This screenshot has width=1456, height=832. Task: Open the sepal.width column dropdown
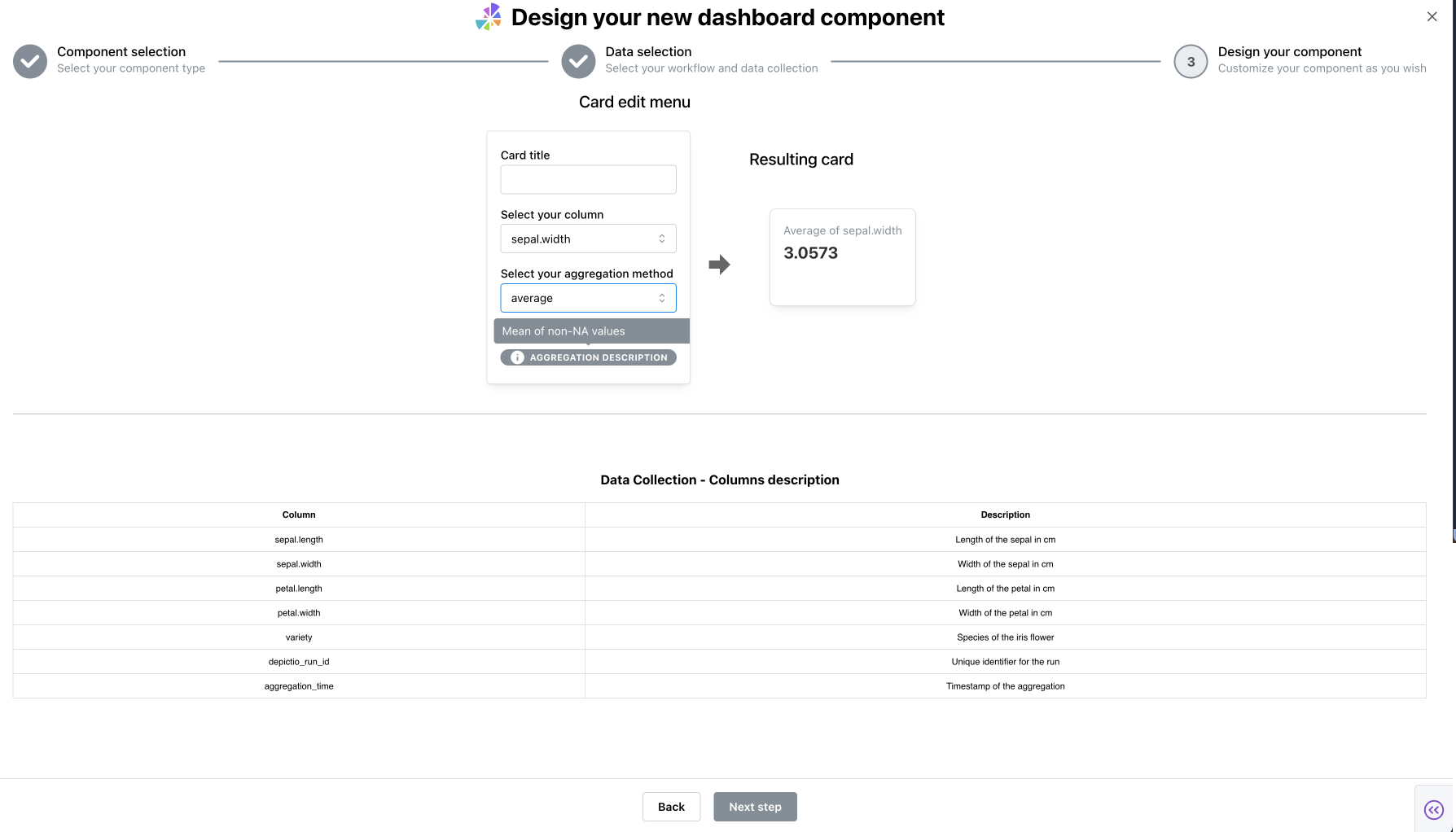(588, 239)
